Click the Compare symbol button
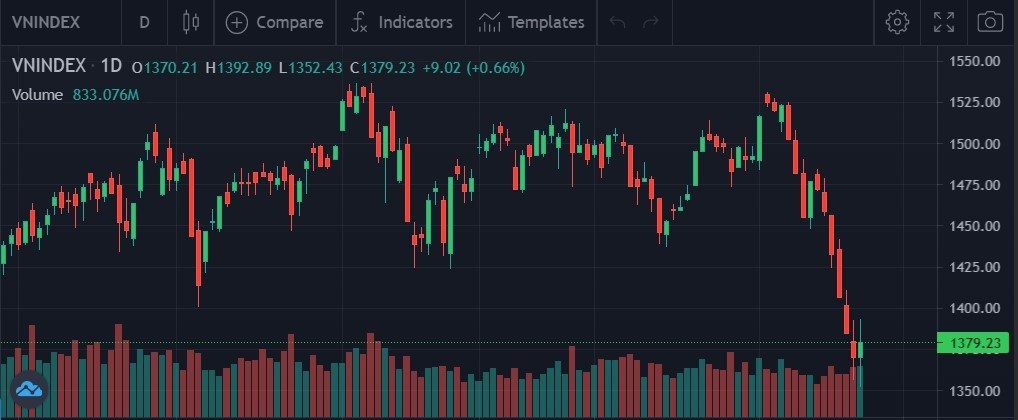The width and height of the screenshot is (1018, 420). click(275, 22)
